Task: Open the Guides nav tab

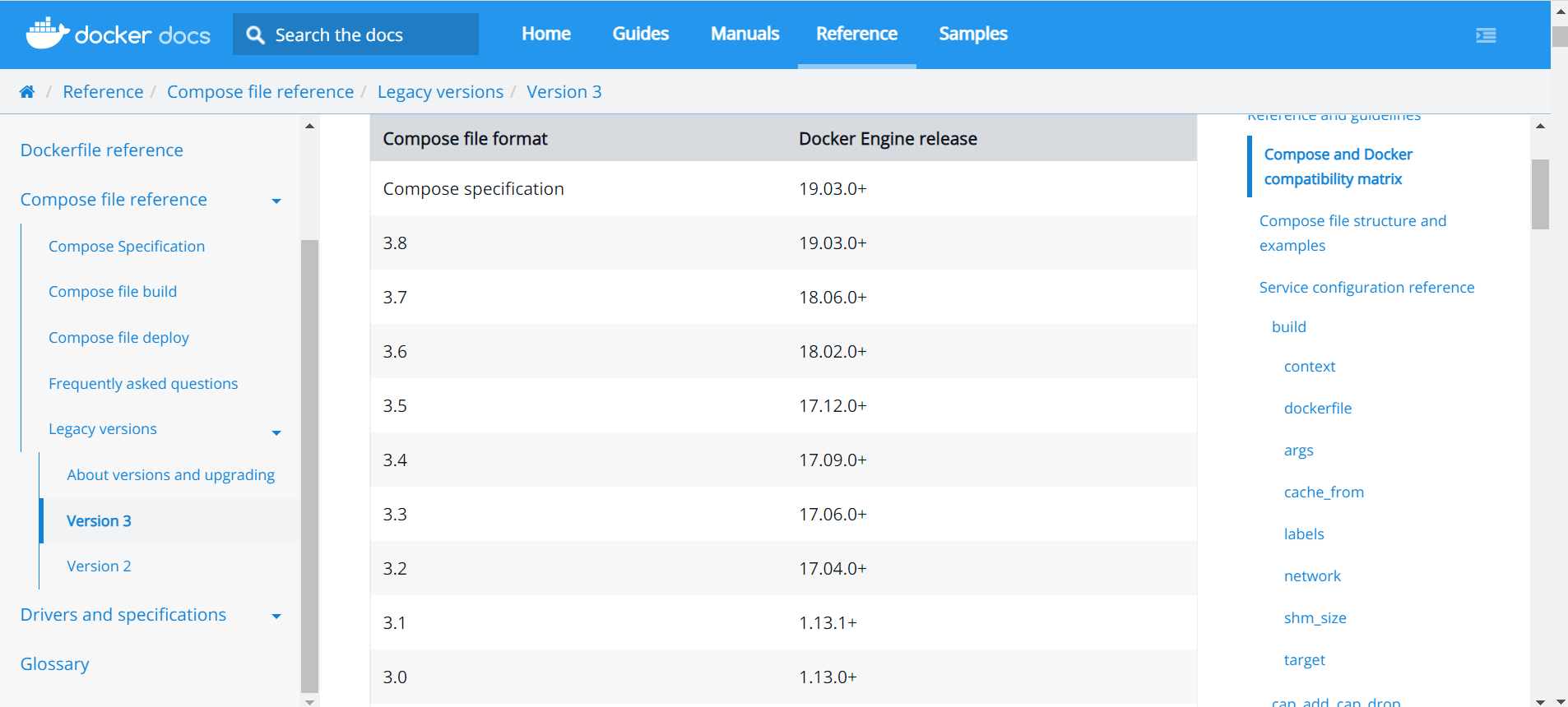Action: click(641, 34)
